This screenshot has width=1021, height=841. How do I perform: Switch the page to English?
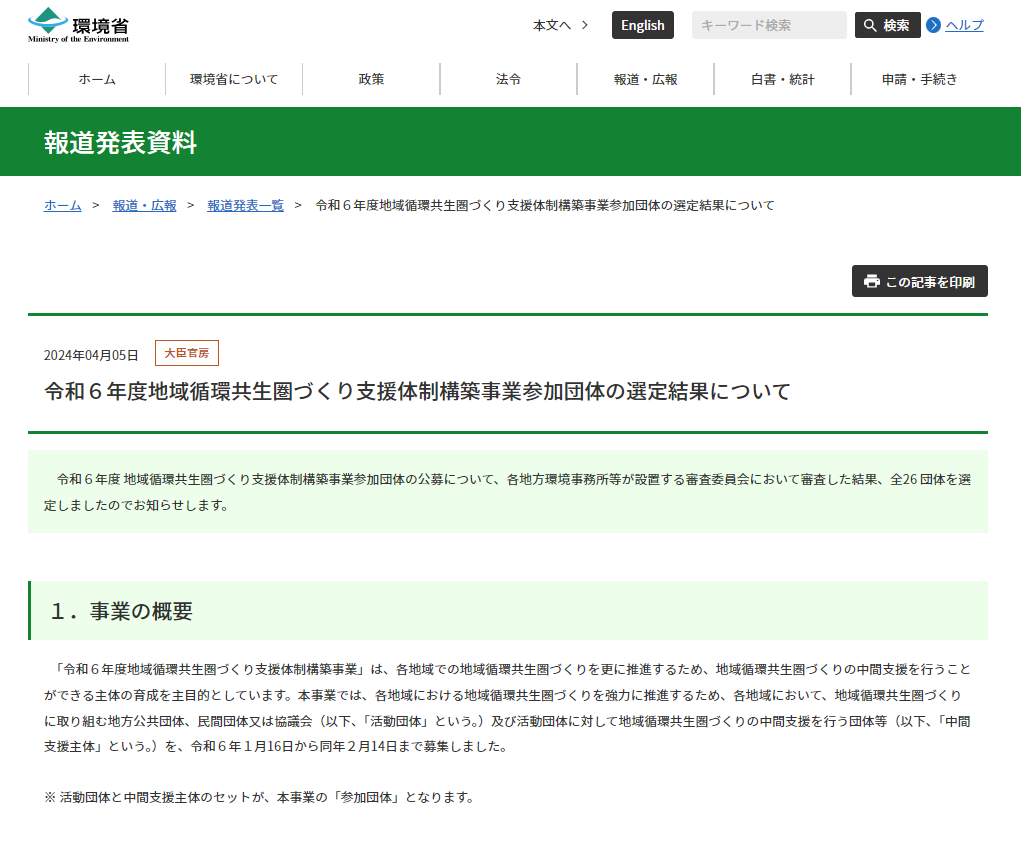click(x=642, y=24)
